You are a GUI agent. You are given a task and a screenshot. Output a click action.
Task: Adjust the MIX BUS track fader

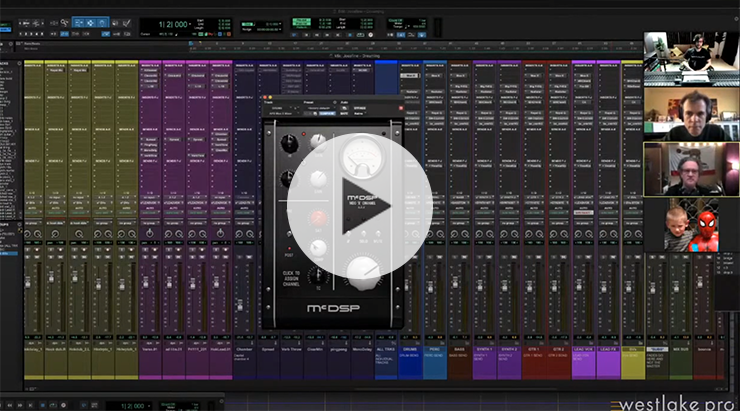click(676, 286)
